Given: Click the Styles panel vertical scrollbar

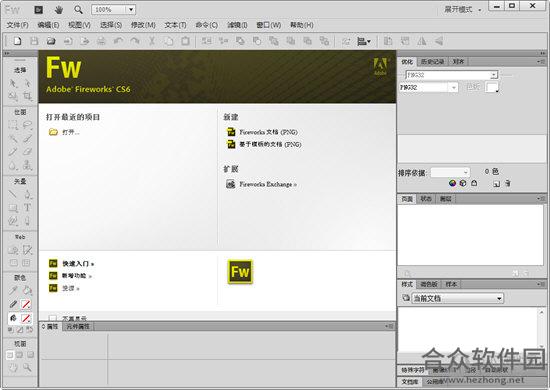Looking at the screenshot, I should (x=541, y=329).
